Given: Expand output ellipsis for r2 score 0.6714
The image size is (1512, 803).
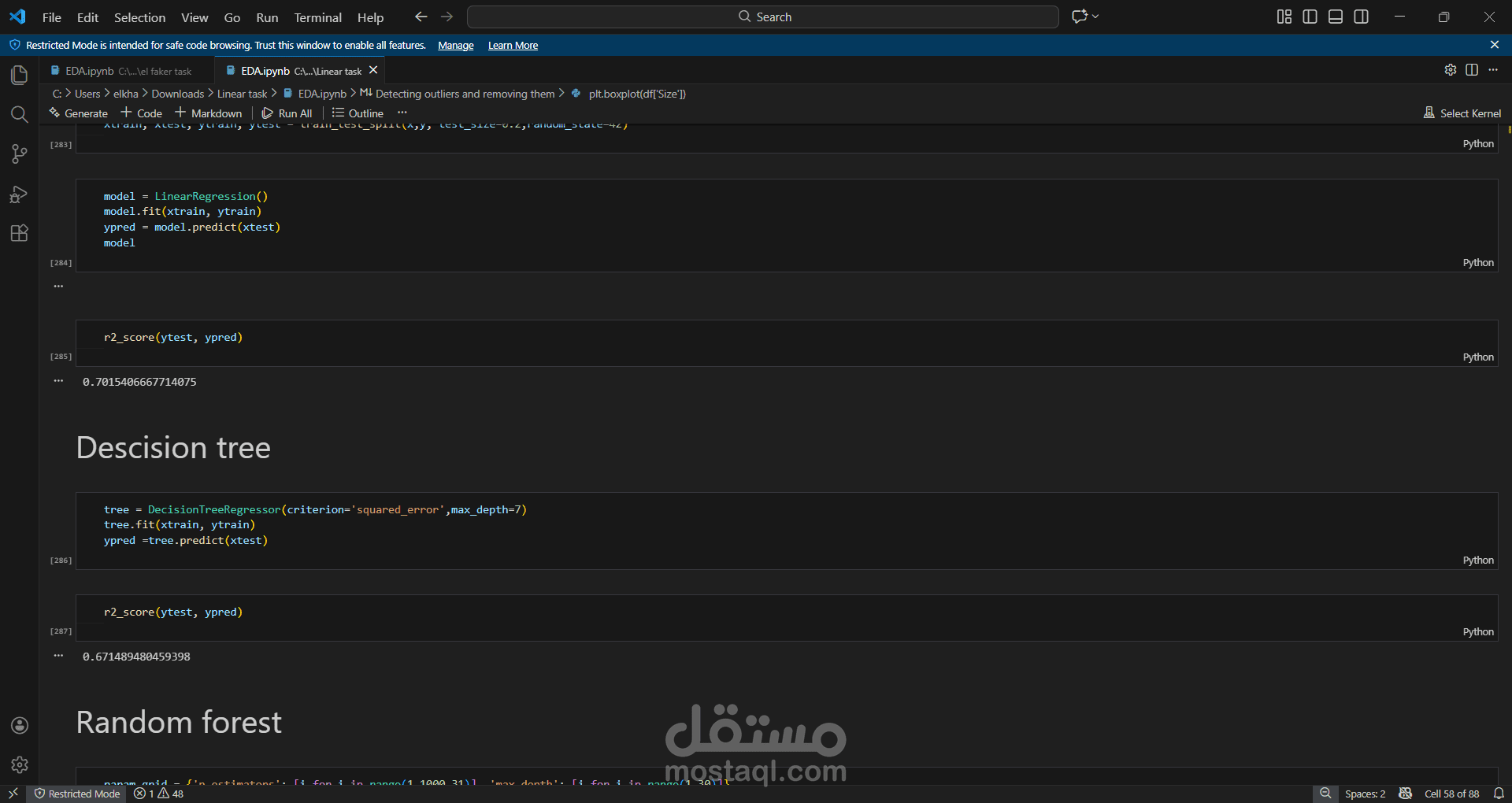Looking at the screenshot, I should click(58, 656).
